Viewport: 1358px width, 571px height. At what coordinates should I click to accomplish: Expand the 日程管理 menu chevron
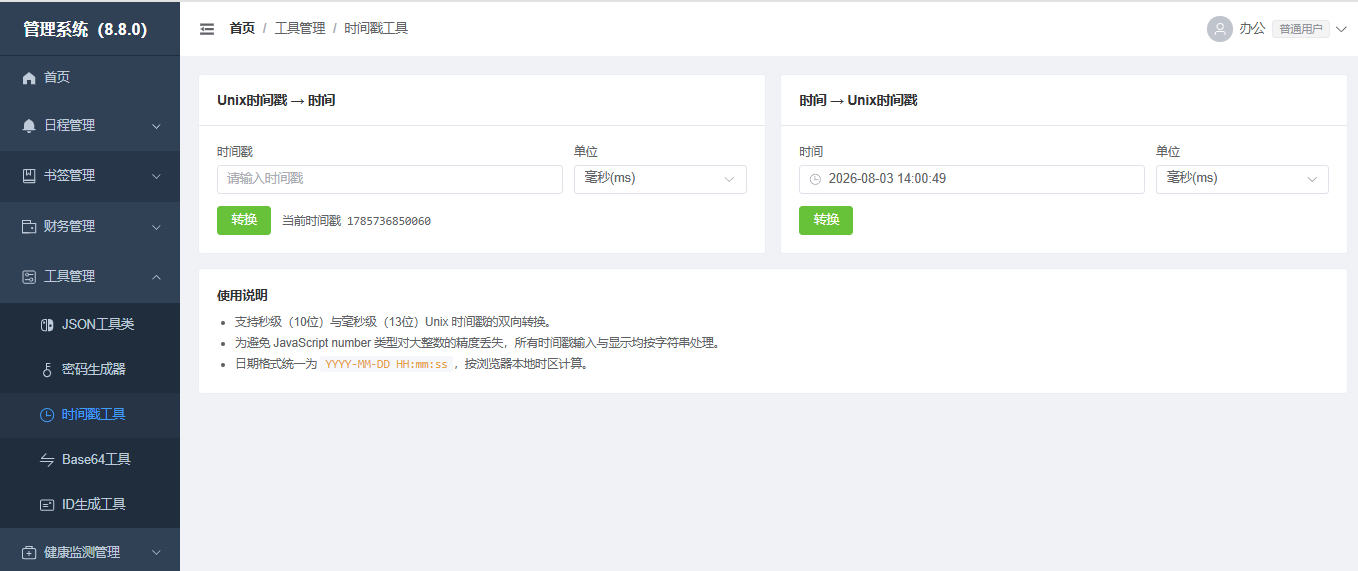coord(156,126)
